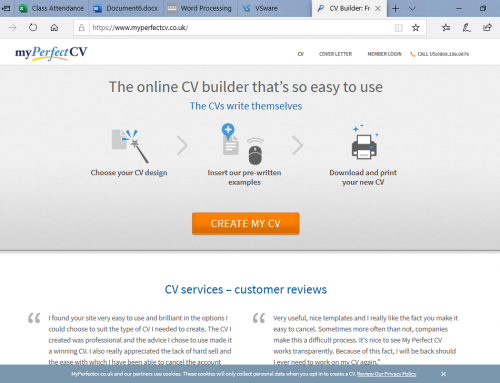Click the Member Login link
Image resolution: width=500 pixels, height=383 pixels.
pyautogui.click(x=384, y=54)
